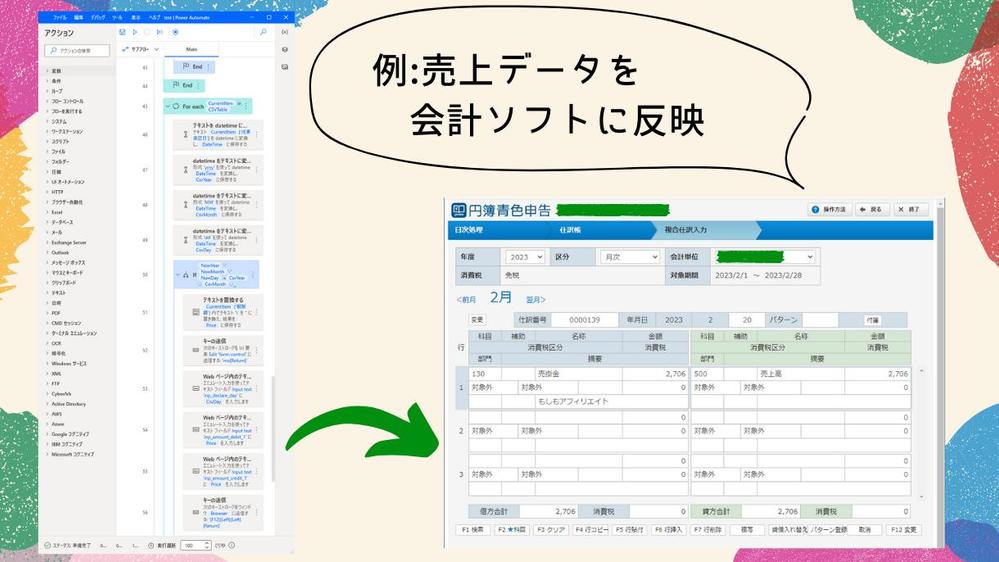Open the ヘルプ menu
The height and width of the screenshot is (562, 999).
pos(154,17)
